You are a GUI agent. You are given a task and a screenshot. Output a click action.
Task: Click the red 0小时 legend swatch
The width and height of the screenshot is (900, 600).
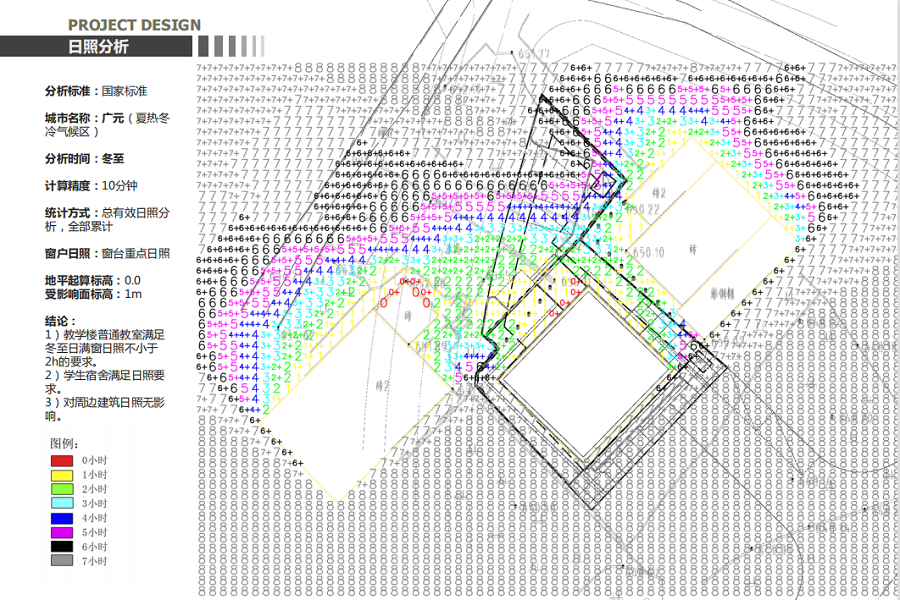pos(62,461)
